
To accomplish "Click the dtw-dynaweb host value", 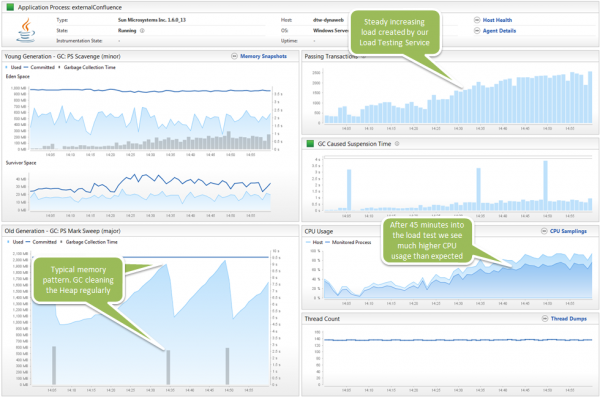I will pos(328,20).
